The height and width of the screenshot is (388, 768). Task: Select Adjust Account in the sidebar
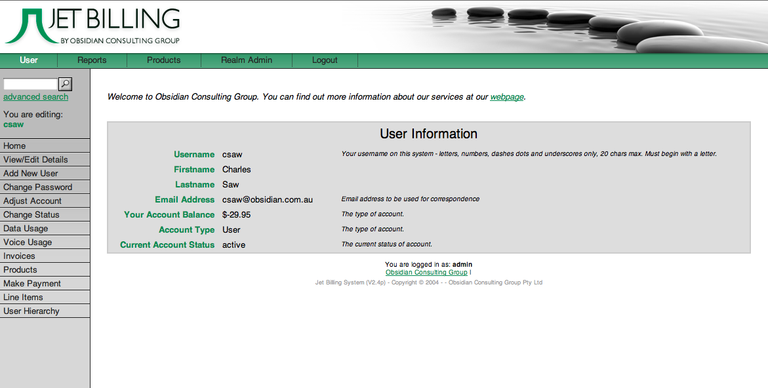(x=45, y=201)
